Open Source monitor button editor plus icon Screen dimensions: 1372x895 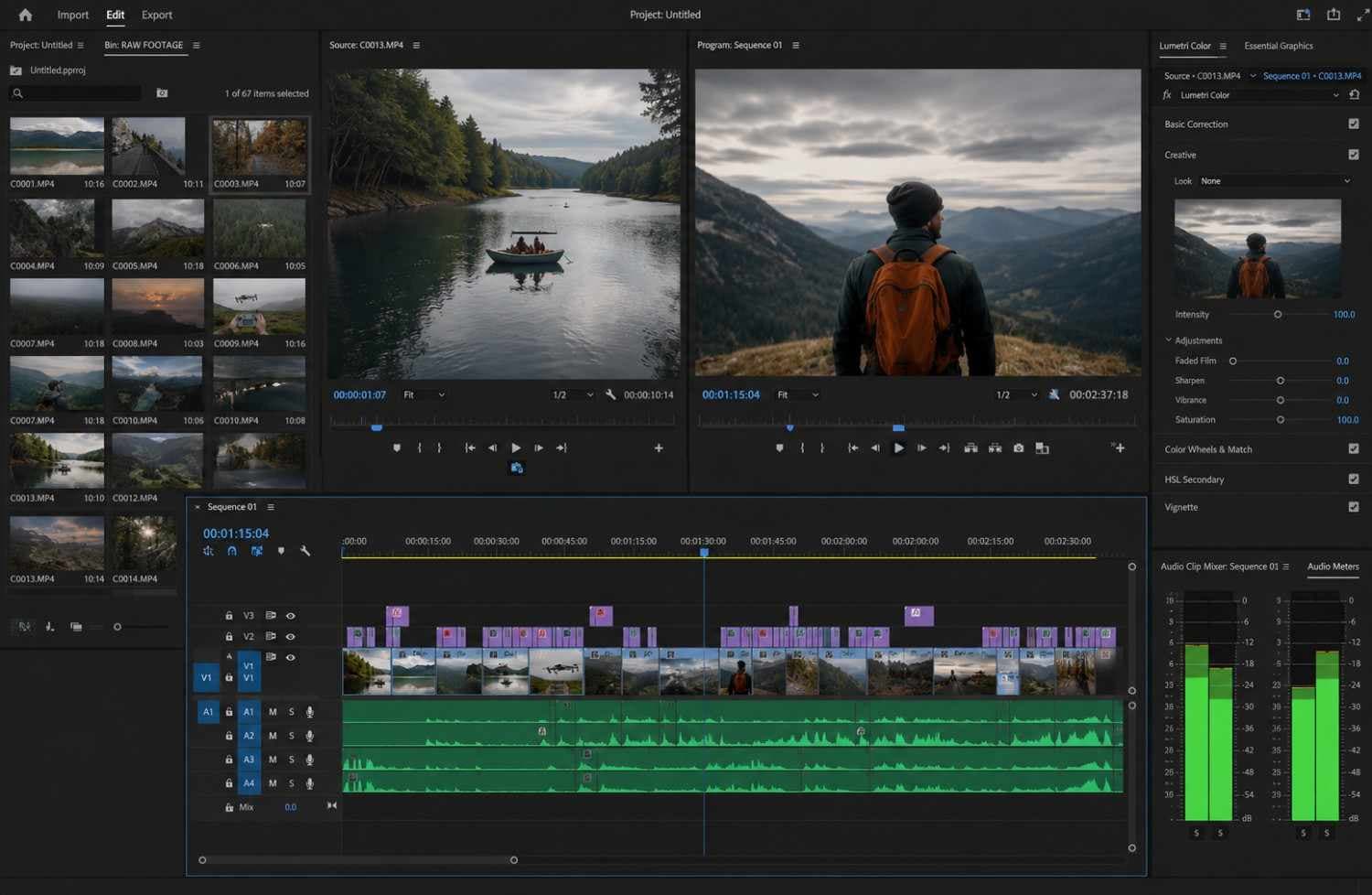[659, 447]
